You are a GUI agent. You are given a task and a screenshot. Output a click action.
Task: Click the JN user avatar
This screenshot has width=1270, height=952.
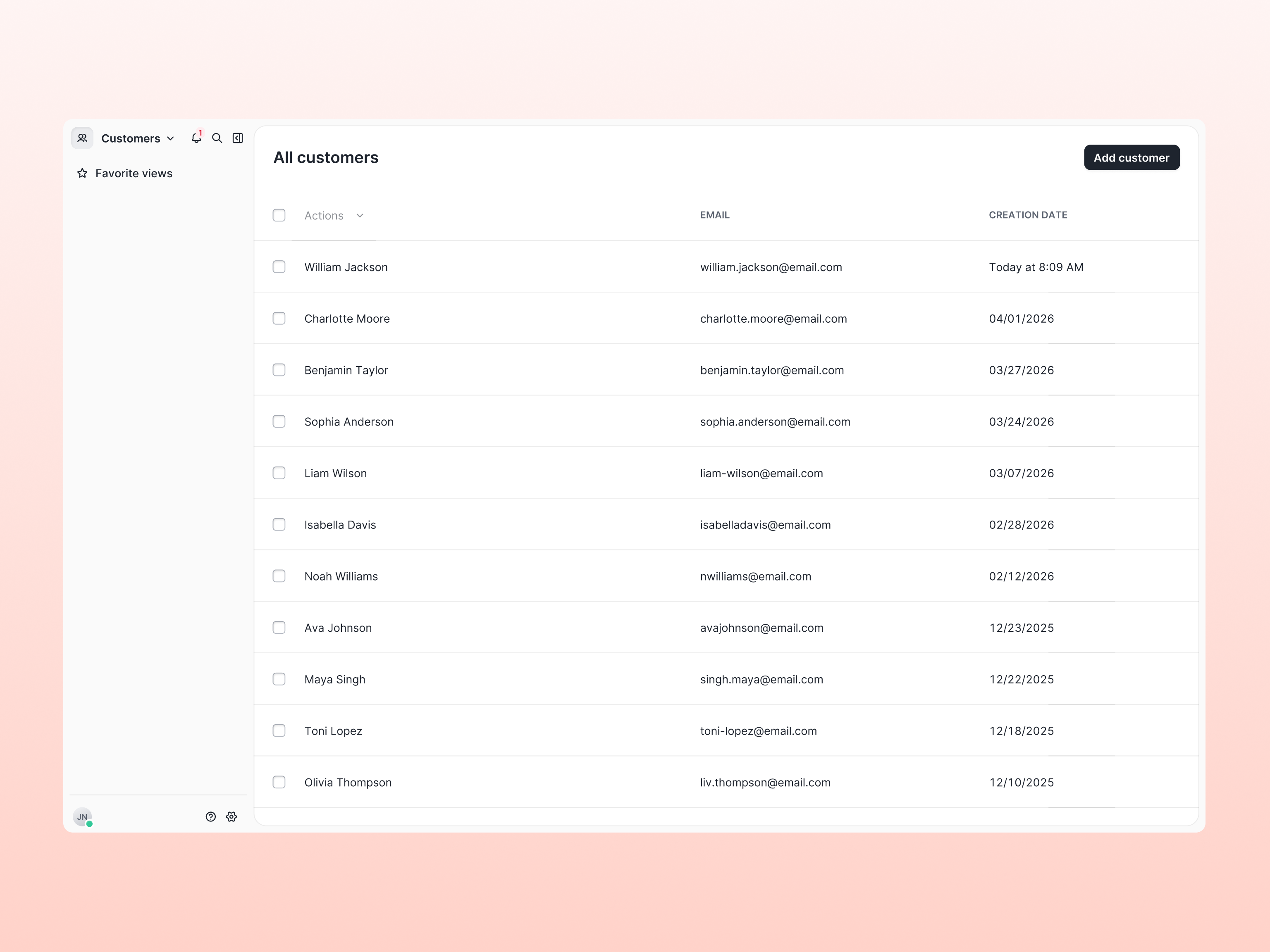click(x=82, y=816)
